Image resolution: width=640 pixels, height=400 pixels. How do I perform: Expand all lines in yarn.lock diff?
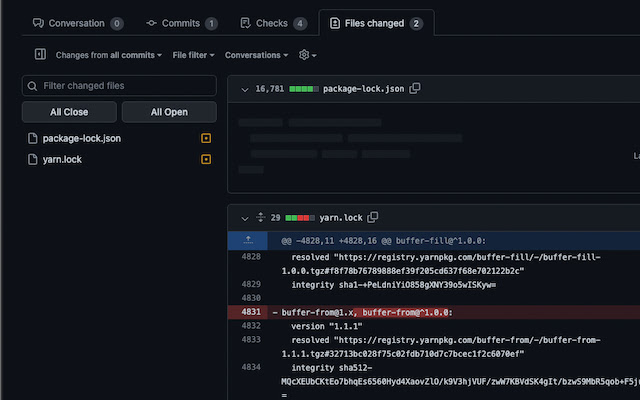click(260, 217)
